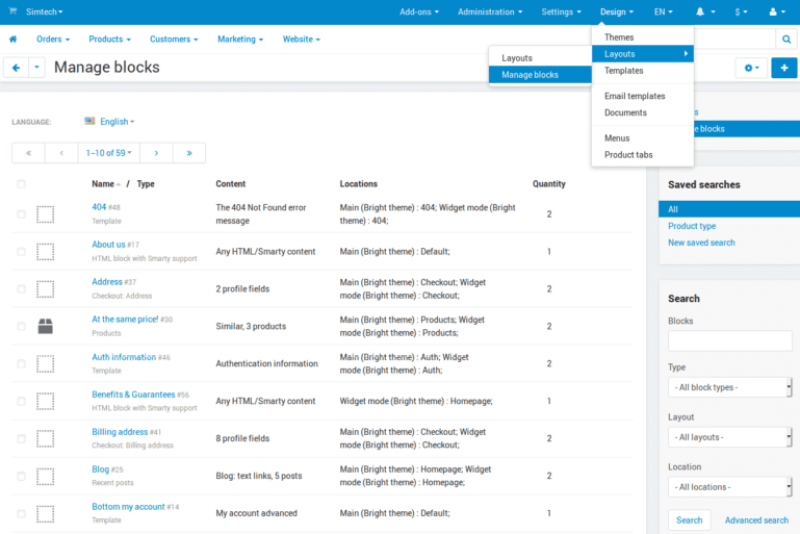Click the blue plus add block button
Image resolution: width=800 pixels, height=534 pixels.
click(x=784, y=67)
